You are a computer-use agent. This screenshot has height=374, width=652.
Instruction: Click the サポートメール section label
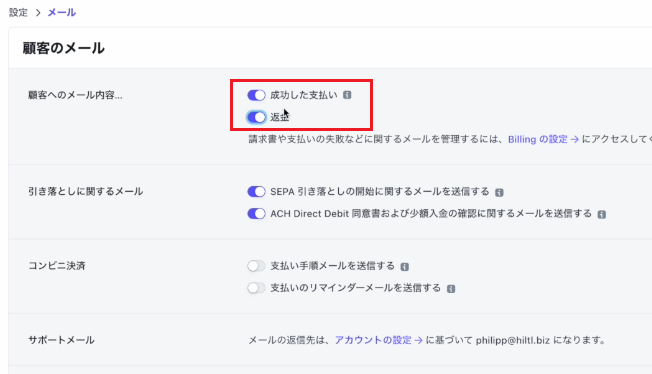click(62, 340)
